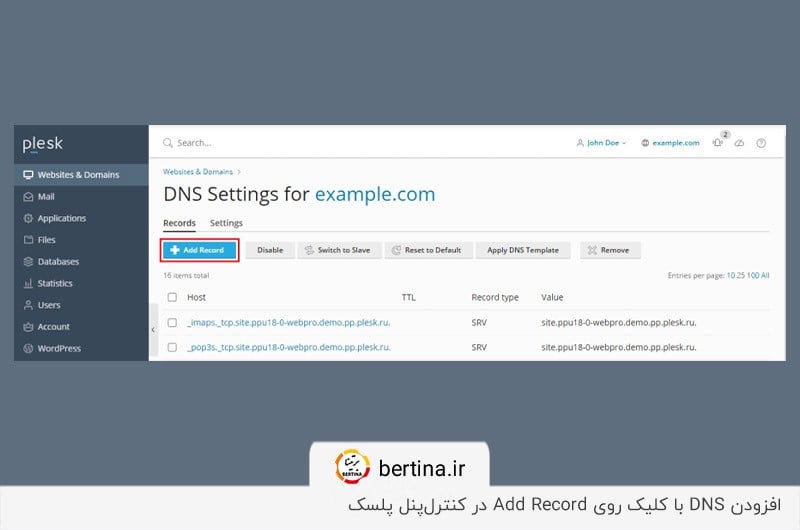Check the _imaps._tcp record checkbox
This screenshot has height=530, width=800.
(x=172, y=322)
